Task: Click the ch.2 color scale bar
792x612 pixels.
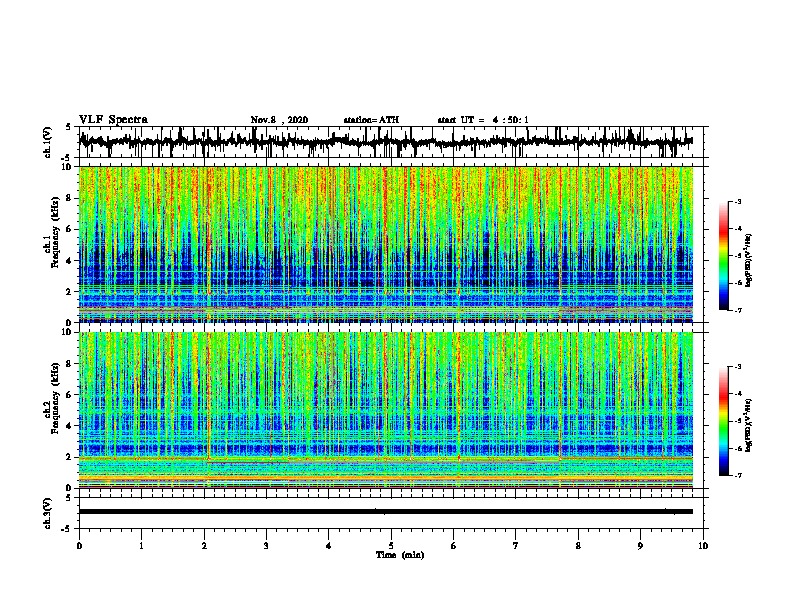Action: pyautogui.click(x=724, y=421)
